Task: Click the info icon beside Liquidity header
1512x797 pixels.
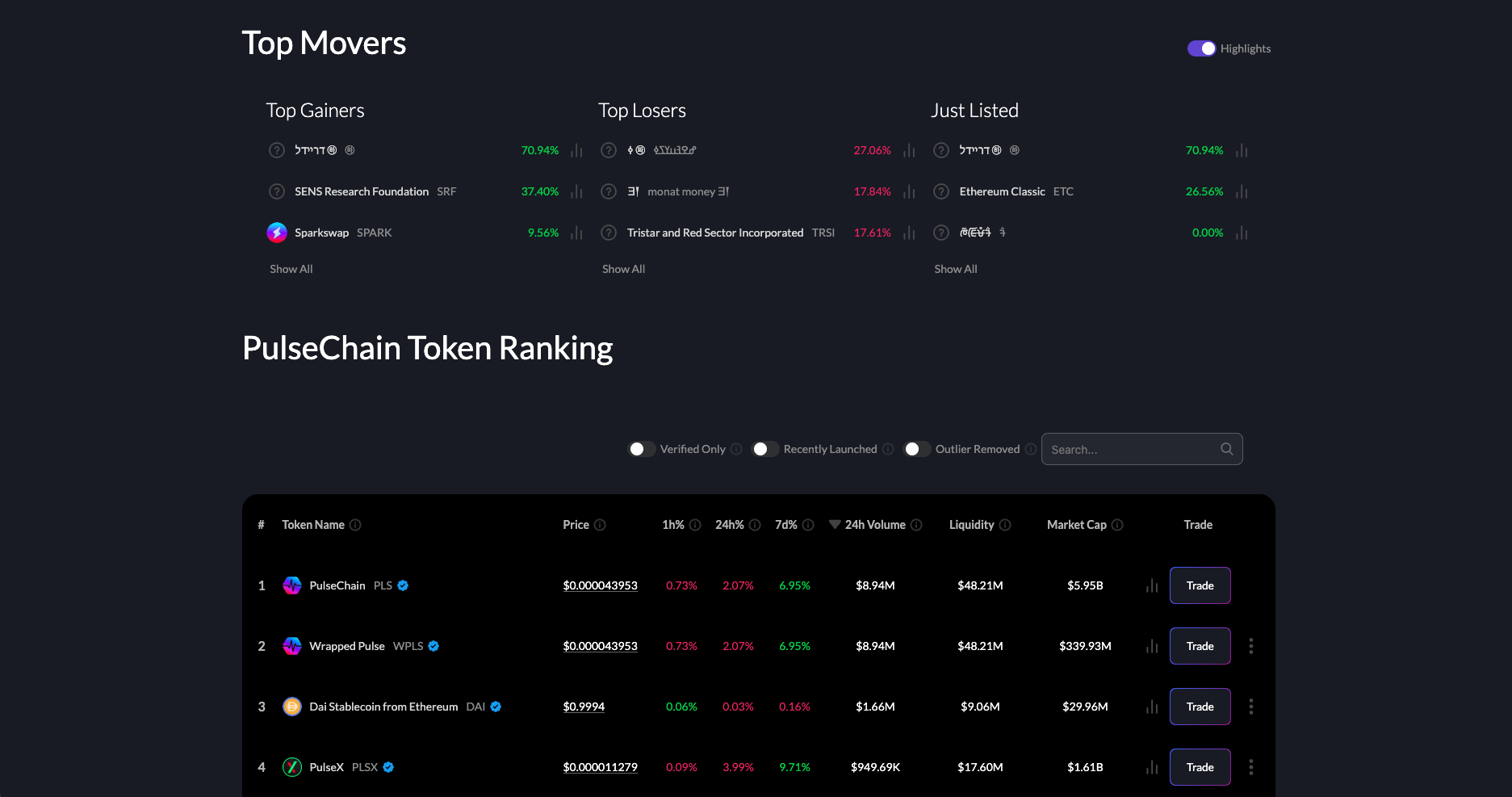Action: 1005,525
